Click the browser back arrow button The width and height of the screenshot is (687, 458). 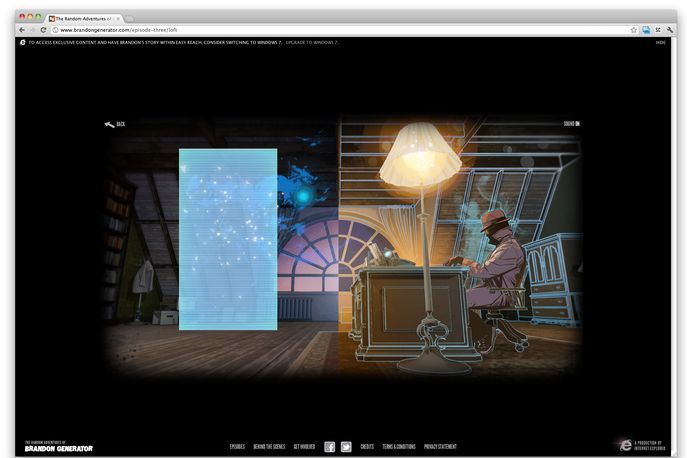tap(22, 30)
